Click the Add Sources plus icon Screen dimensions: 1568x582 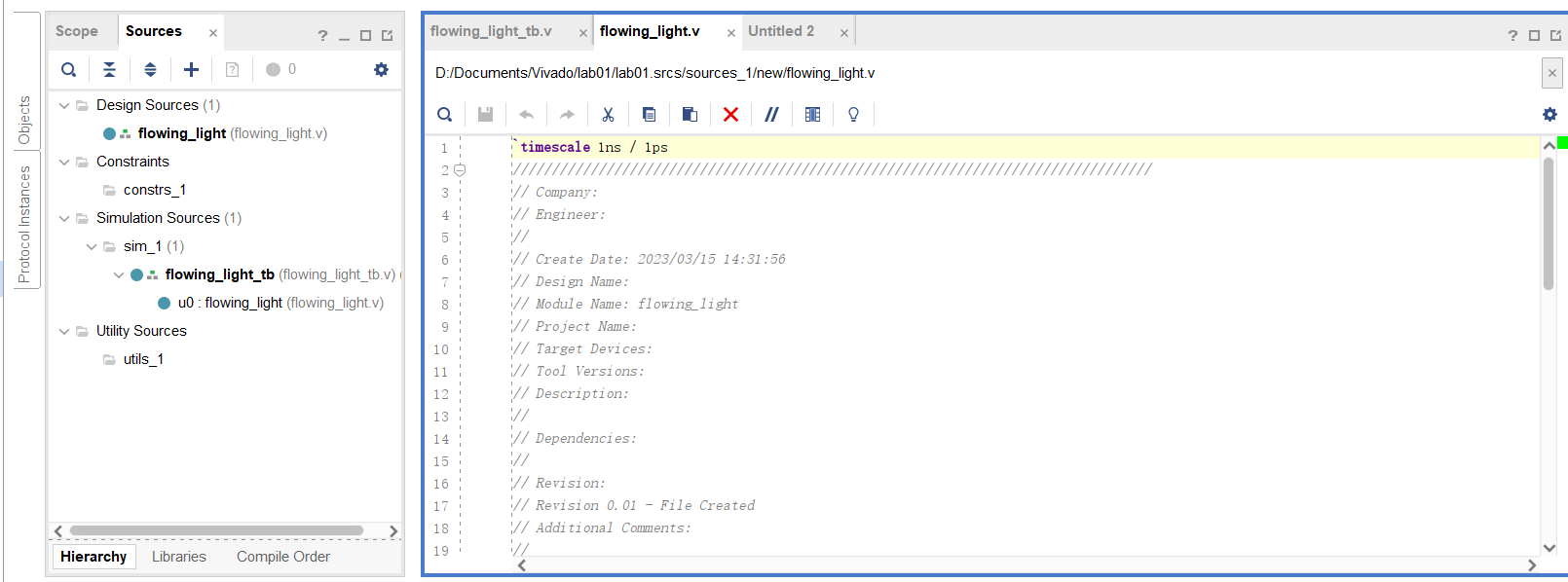191,69
